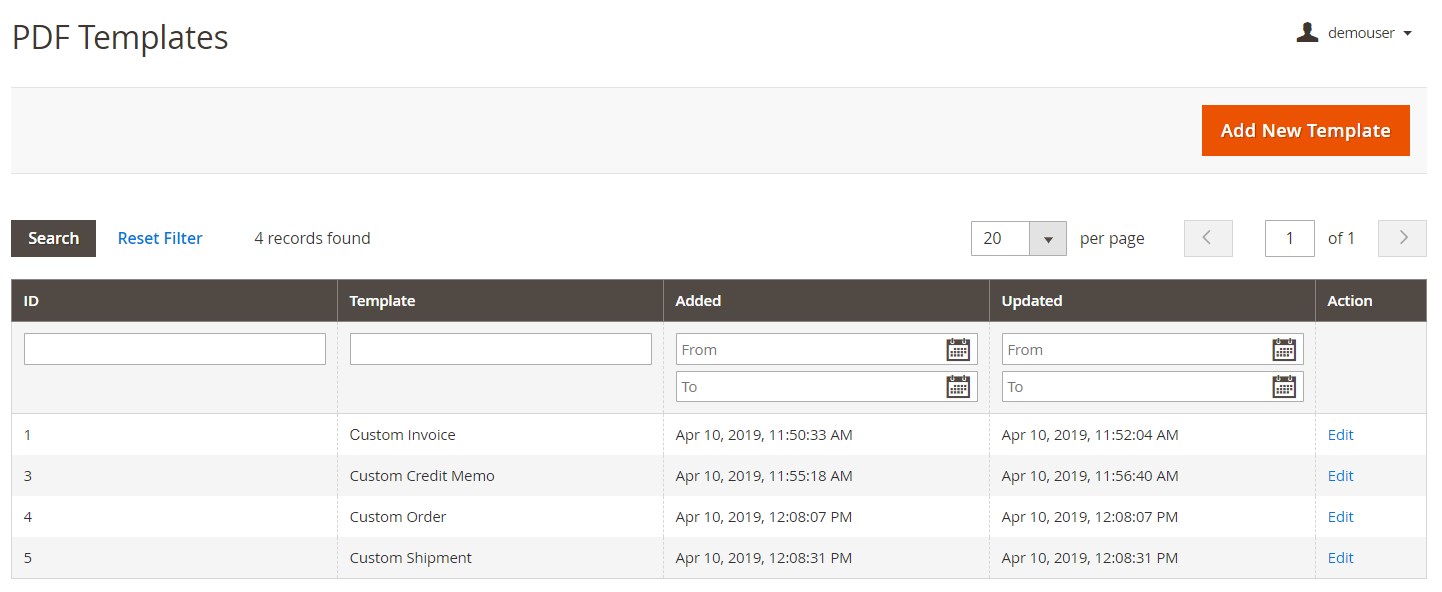
Task: Edit the Custom Shipment template
Action: pos(1340,558)
